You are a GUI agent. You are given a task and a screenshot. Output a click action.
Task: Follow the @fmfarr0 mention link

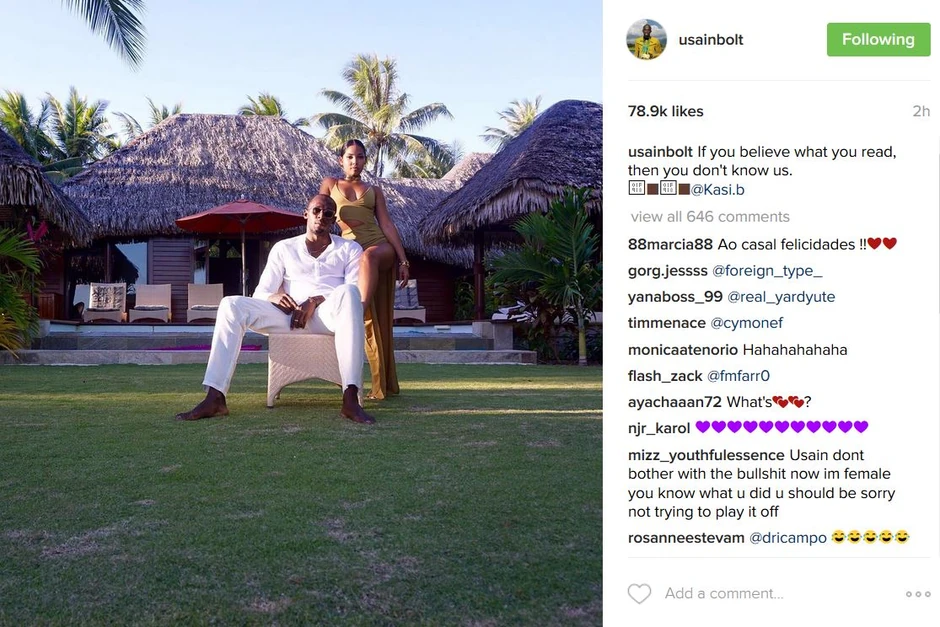tap(738, 376)
